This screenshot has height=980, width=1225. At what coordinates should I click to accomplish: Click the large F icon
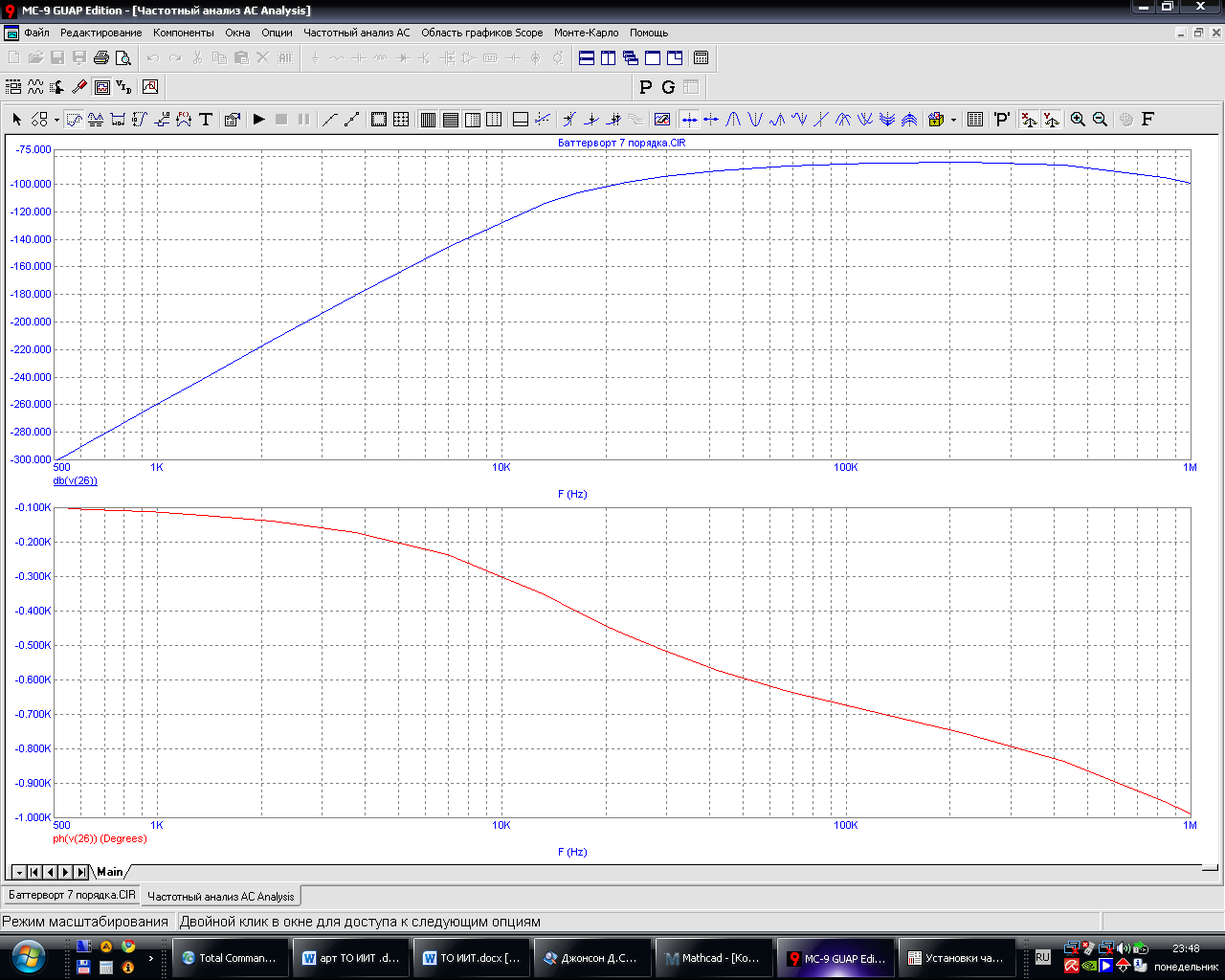[x=1147, y=119]
